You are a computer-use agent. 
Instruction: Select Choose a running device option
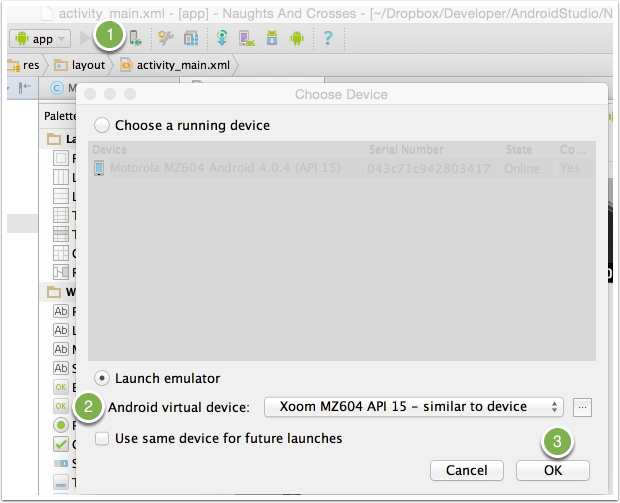point(103,126)
